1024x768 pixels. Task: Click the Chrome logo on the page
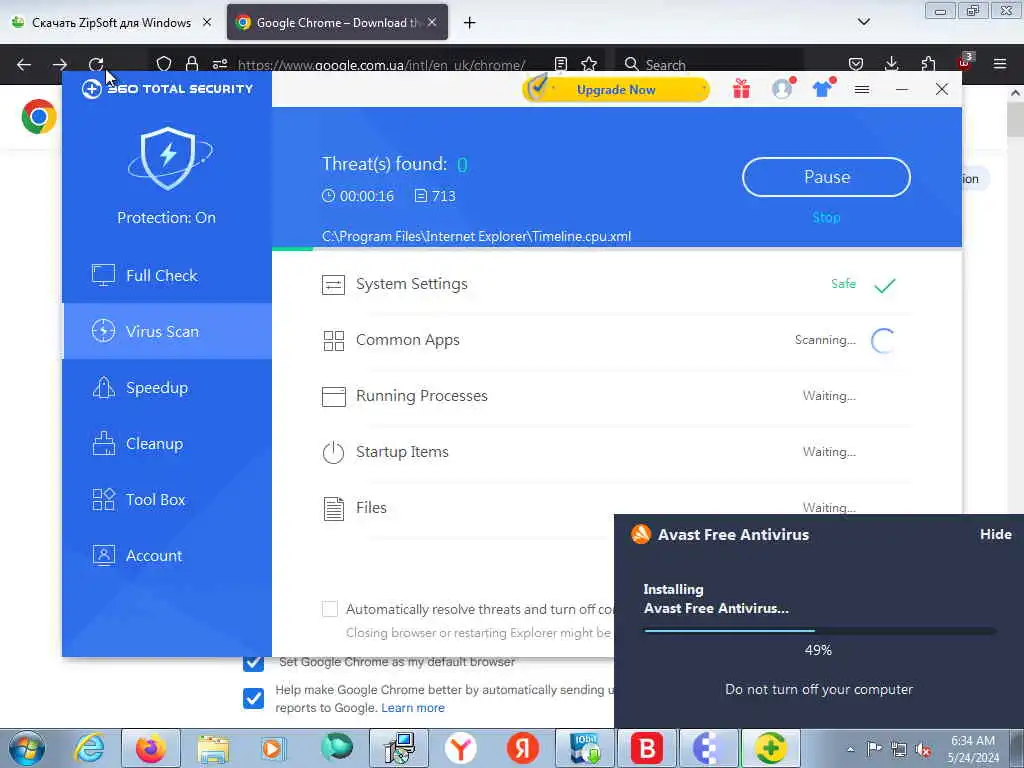tap(39, 117)
